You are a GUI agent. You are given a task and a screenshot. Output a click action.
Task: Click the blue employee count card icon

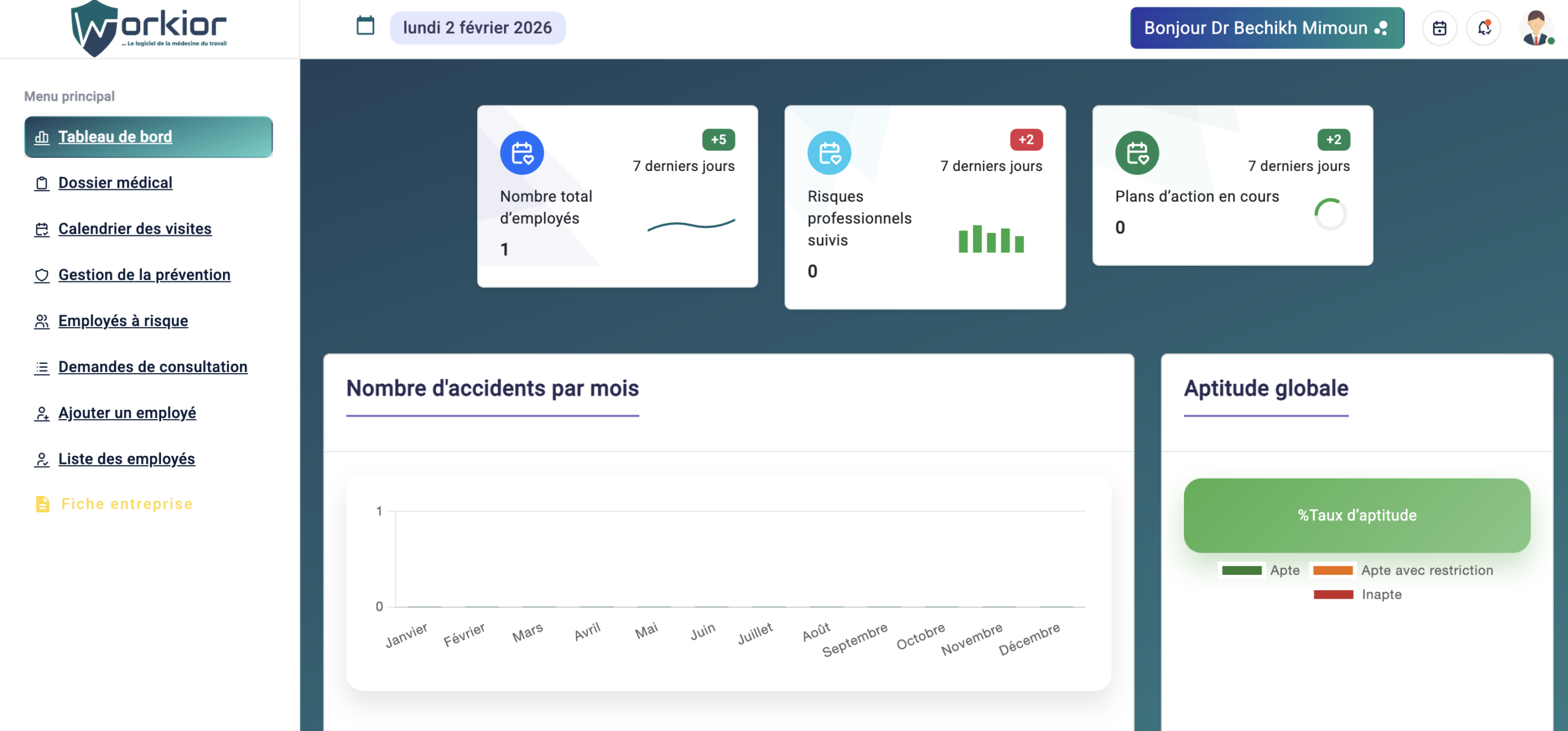tap(522, 153)
